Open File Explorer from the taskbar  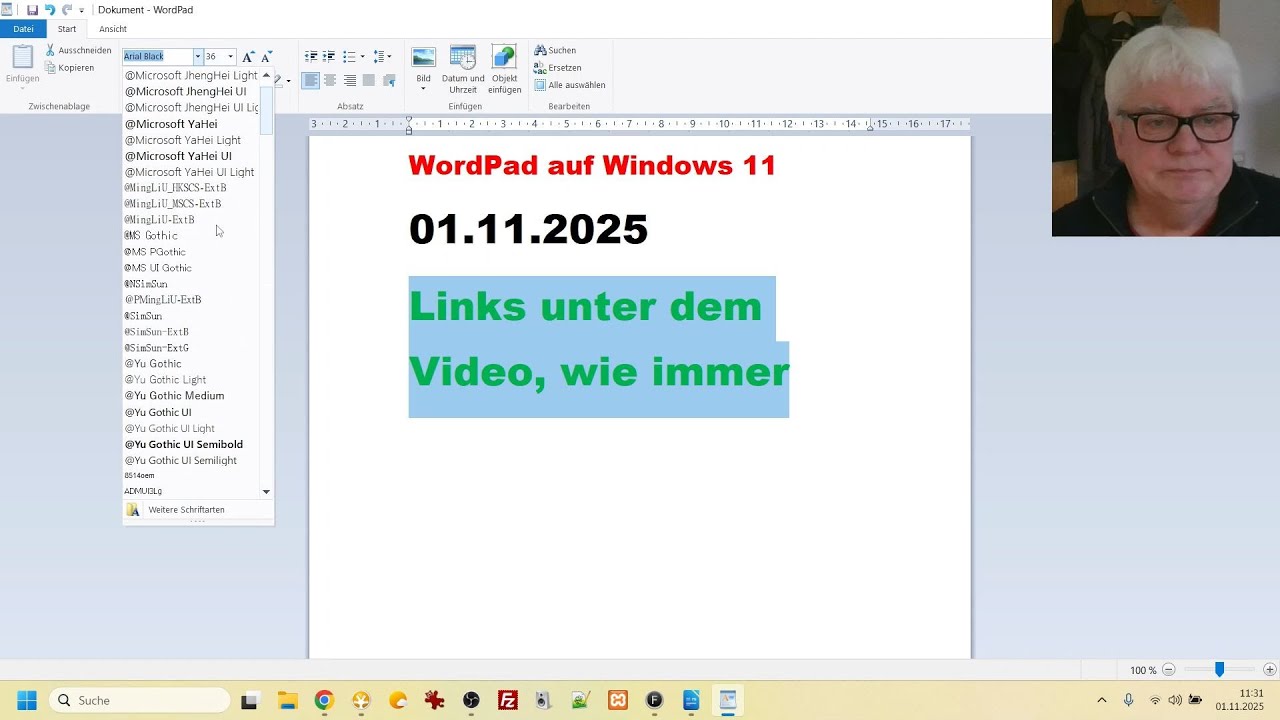coord(287,700)
